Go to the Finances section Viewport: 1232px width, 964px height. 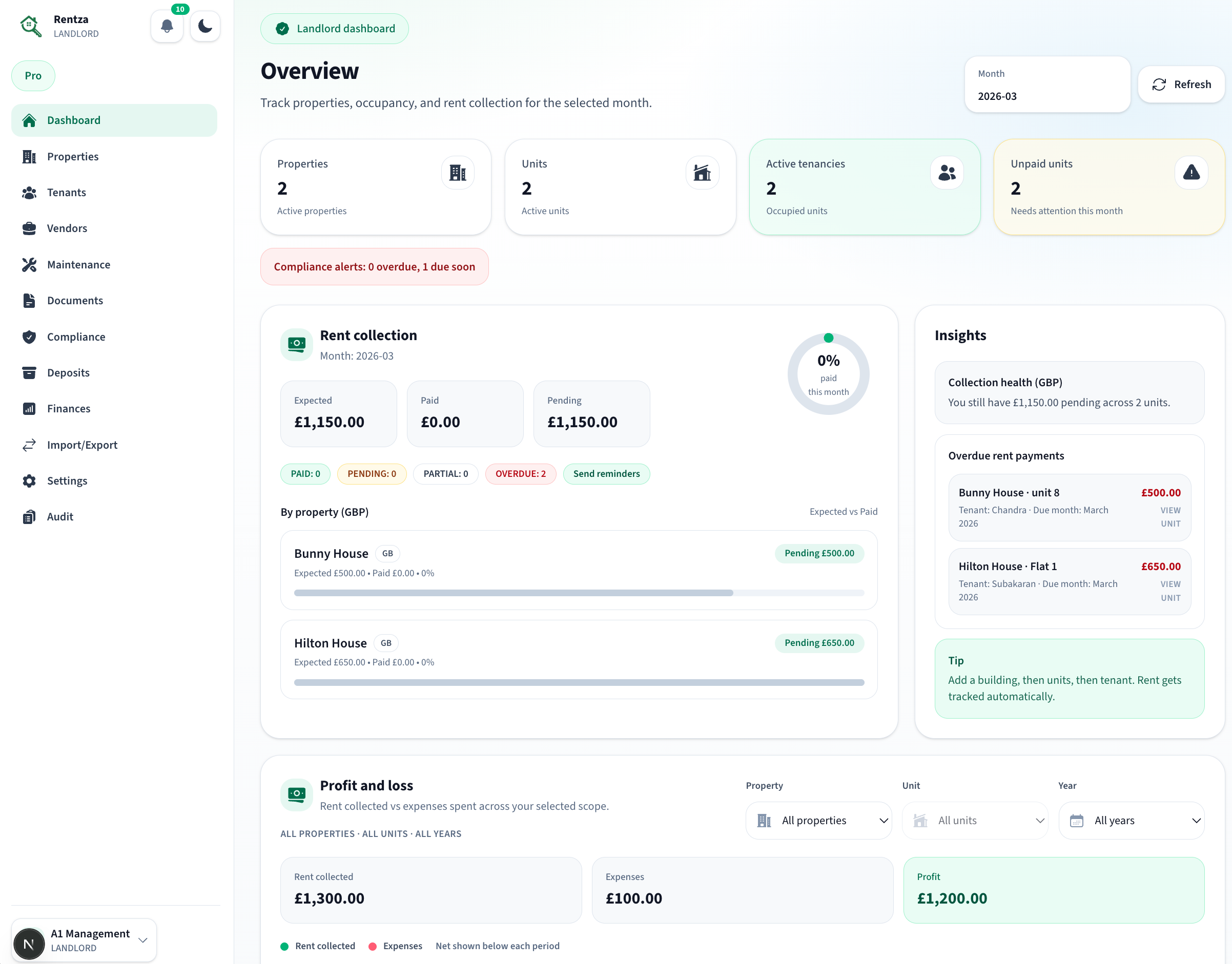pyautogui.click(x=68, y=408)
